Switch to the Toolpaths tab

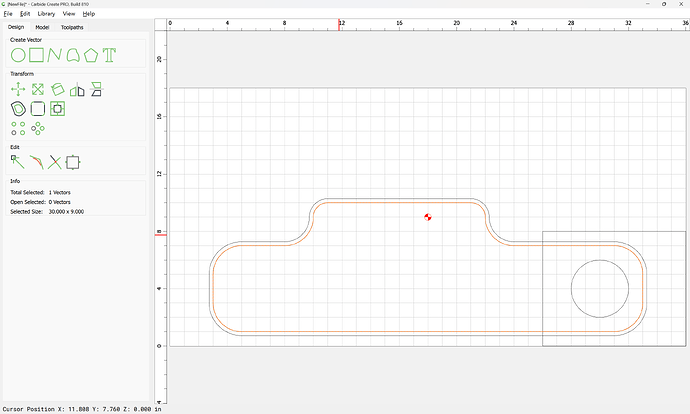(72, 27)
